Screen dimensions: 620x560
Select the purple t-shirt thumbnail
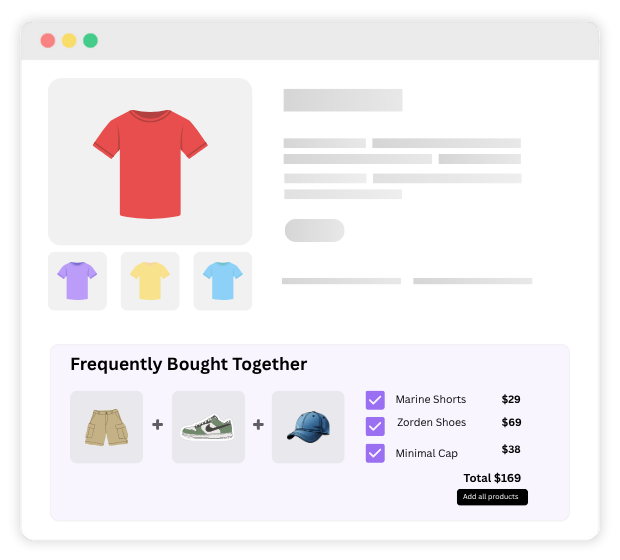pos(78,281)
